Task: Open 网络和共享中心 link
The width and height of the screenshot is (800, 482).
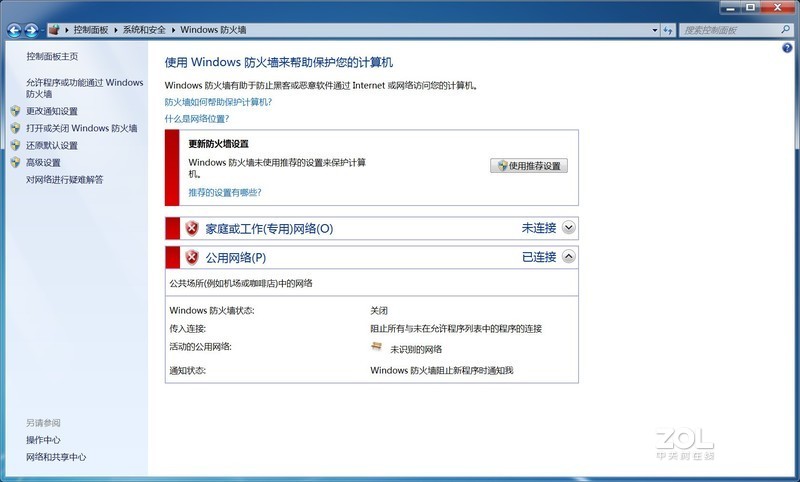Action: [56, 457]
